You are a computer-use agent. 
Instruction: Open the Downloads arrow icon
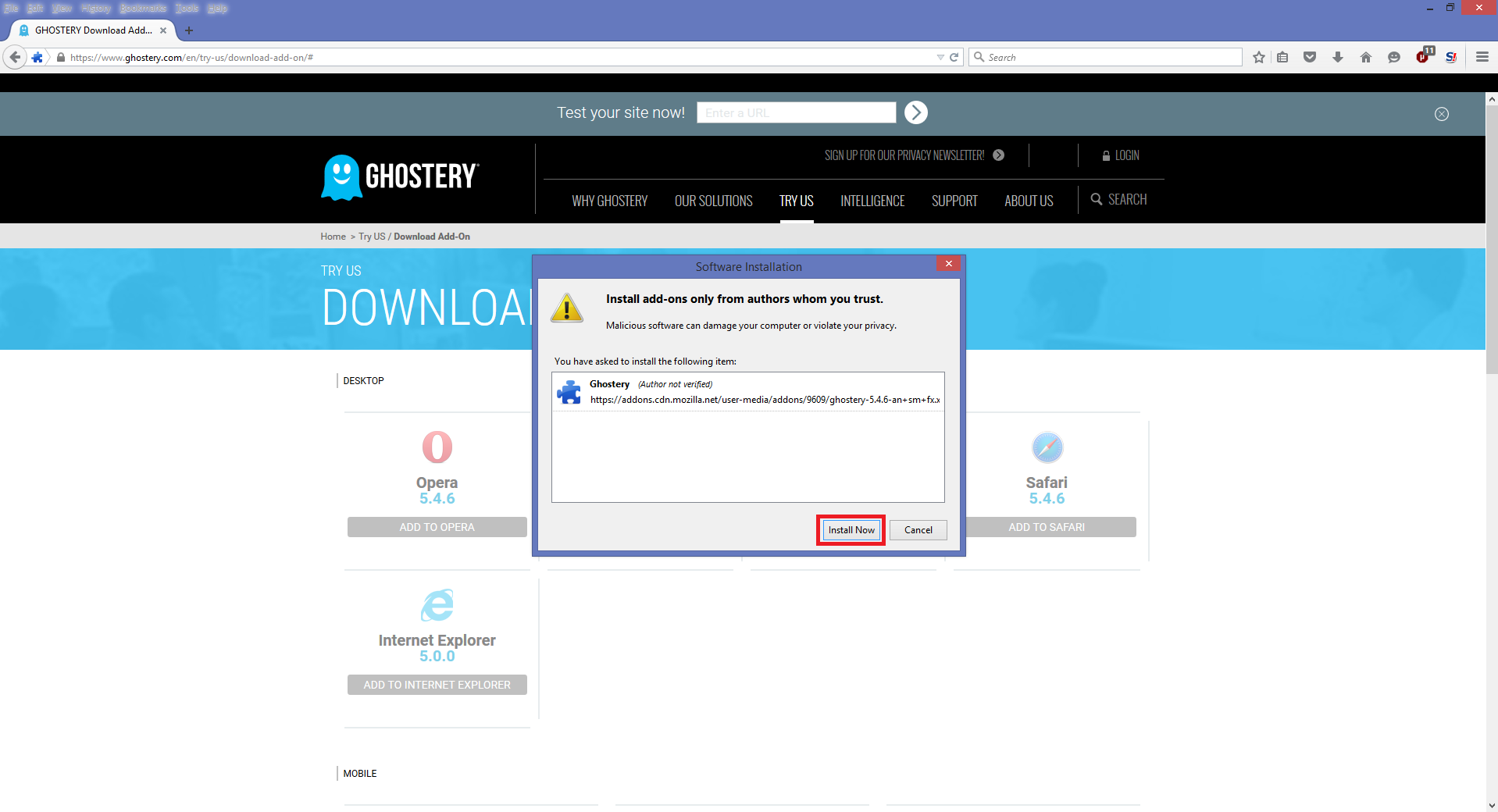1337,57
